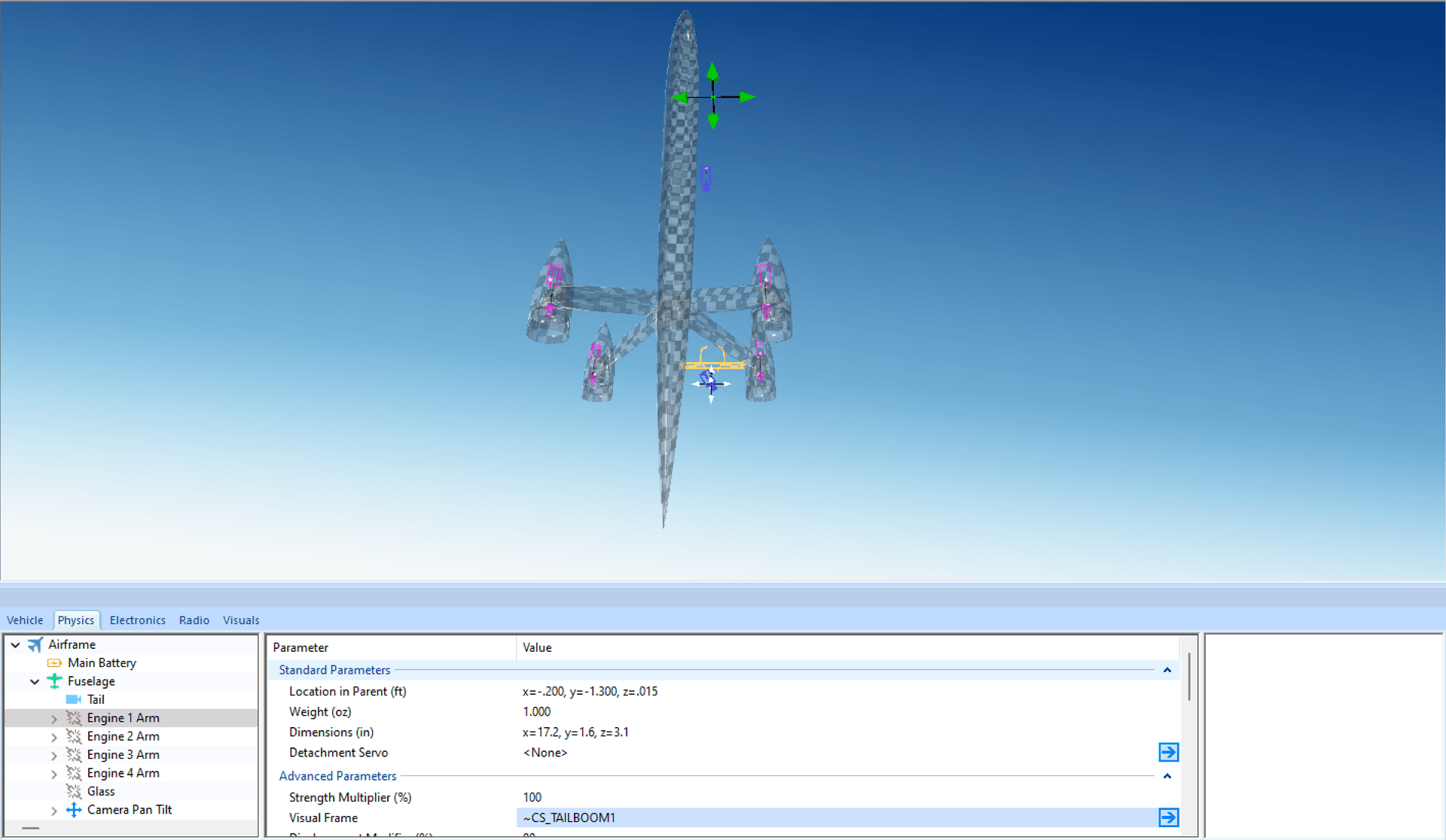
Task: Select the Fuselage green aircraft icon
Action: (x=53, y=680)
